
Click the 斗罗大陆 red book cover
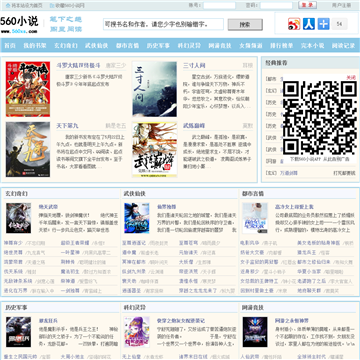pyautogui.click(x=28, y=89)
